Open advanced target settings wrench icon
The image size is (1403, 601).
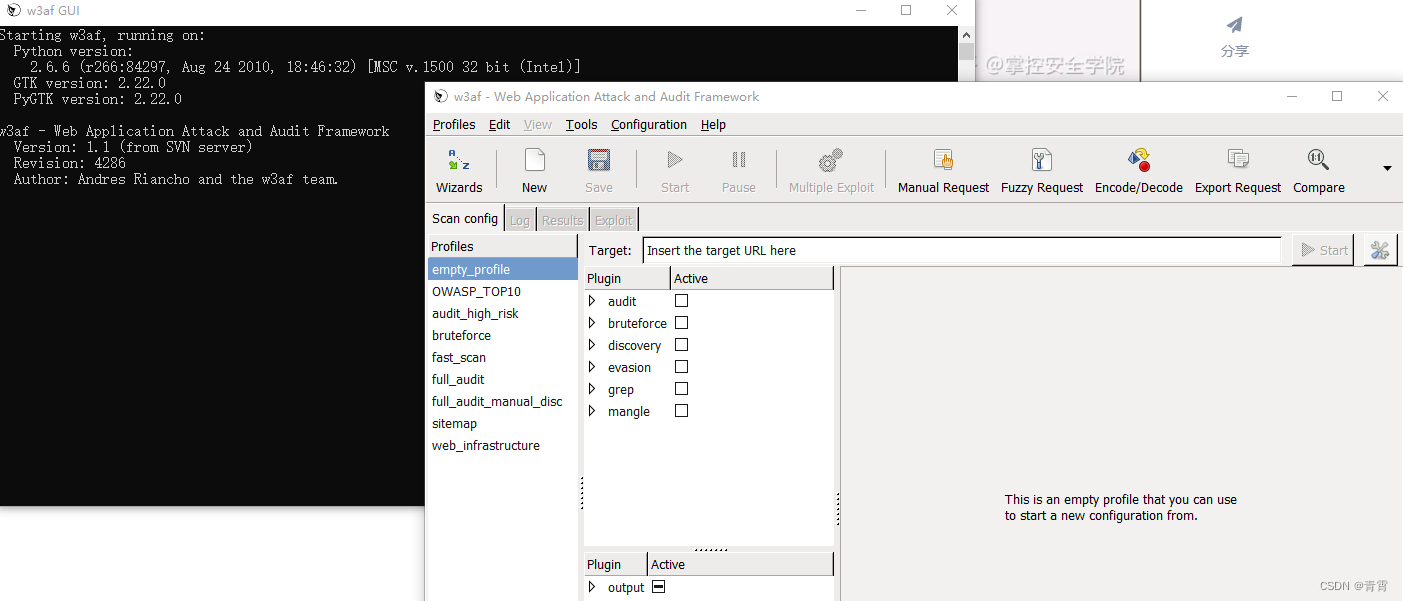click(1380, 250)
